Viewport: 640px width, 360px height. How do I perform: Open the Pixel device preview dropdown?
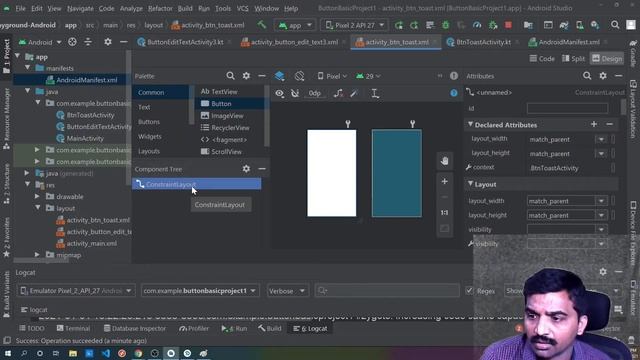pyautogui.click(x=332, y=76)
